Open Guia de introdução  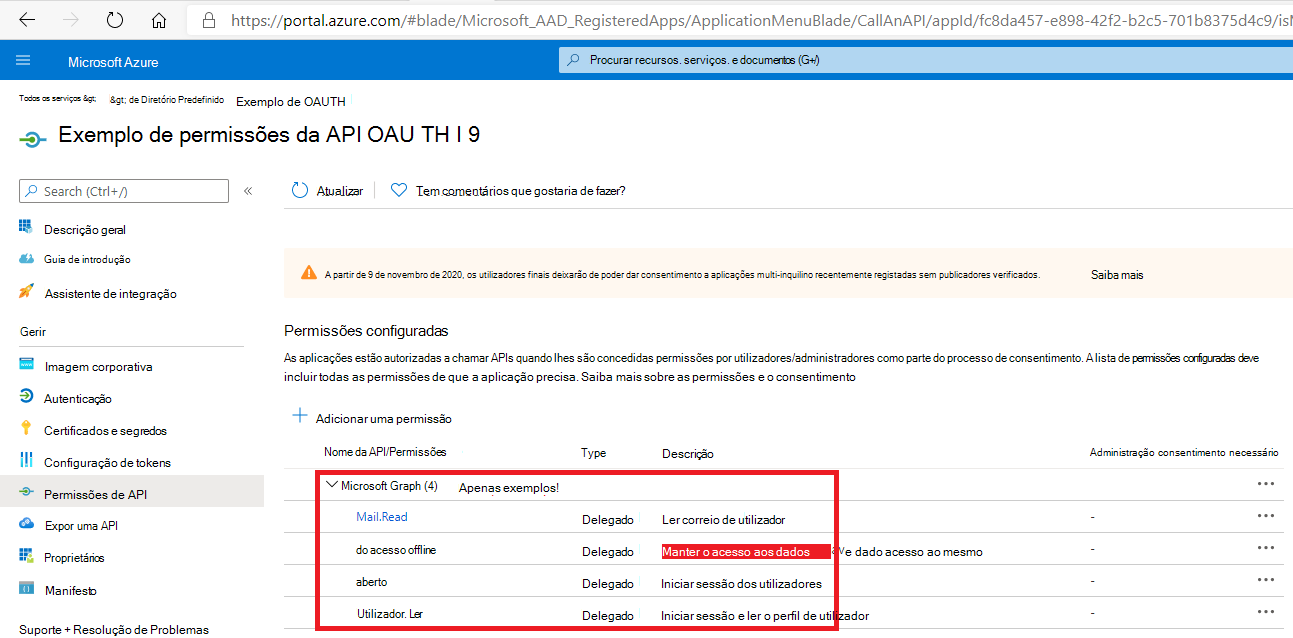pyautogui.click(x=87, y=259)
